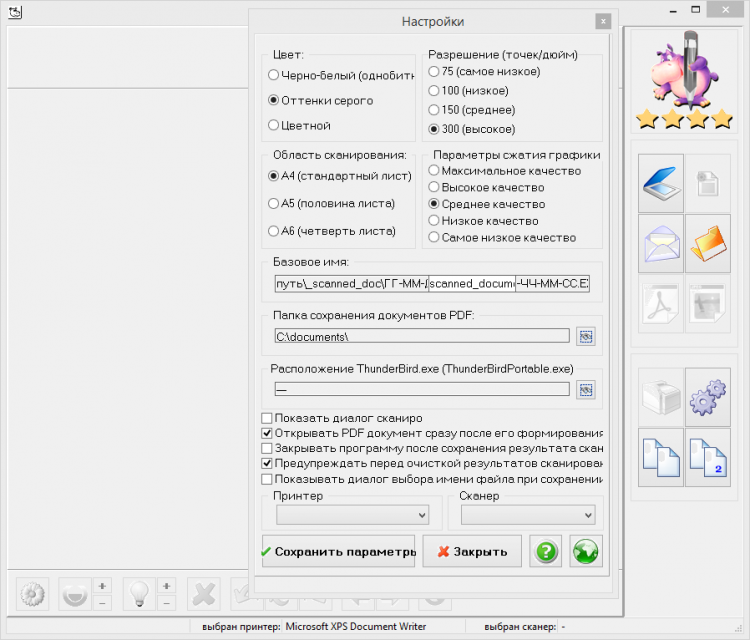The width and height of the screenshot is (750, 640).
Task: Click the ThunderBird location input field
Action: [x=422, y=389]
